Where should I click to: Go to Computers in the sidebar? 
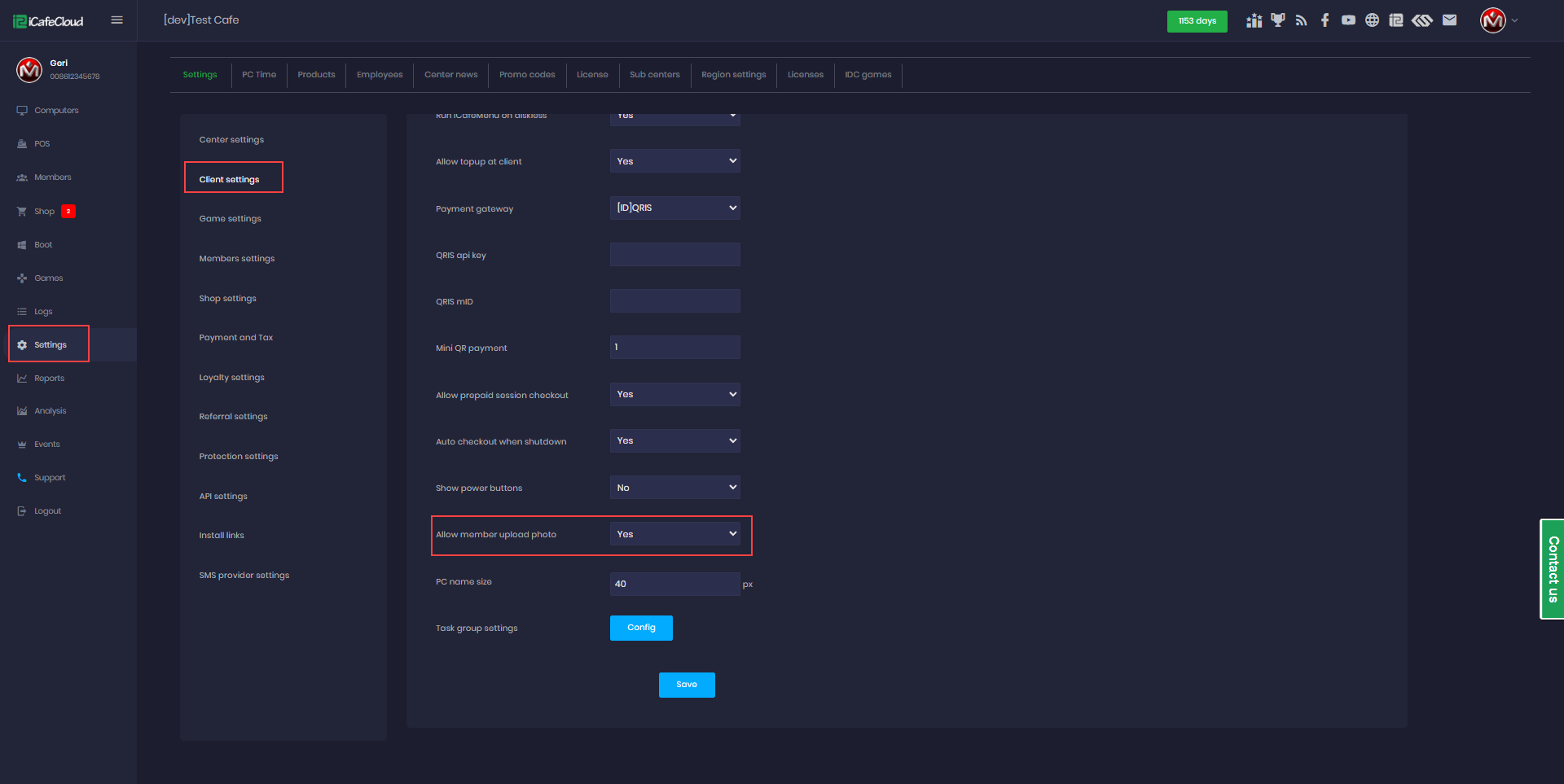coord(56,111)
